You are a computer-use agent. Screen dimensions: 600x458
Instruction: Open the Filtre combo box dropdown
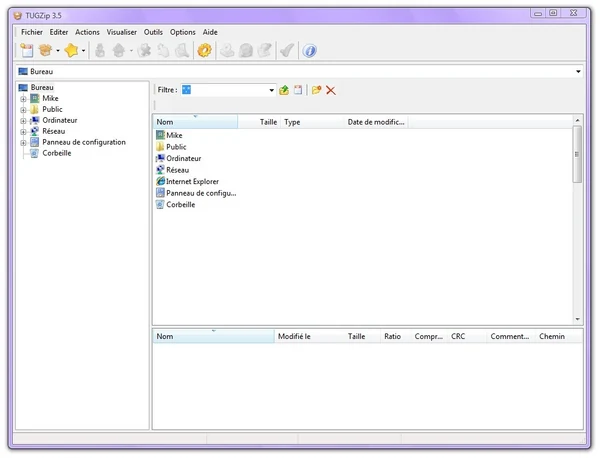(x=271, y=90)
